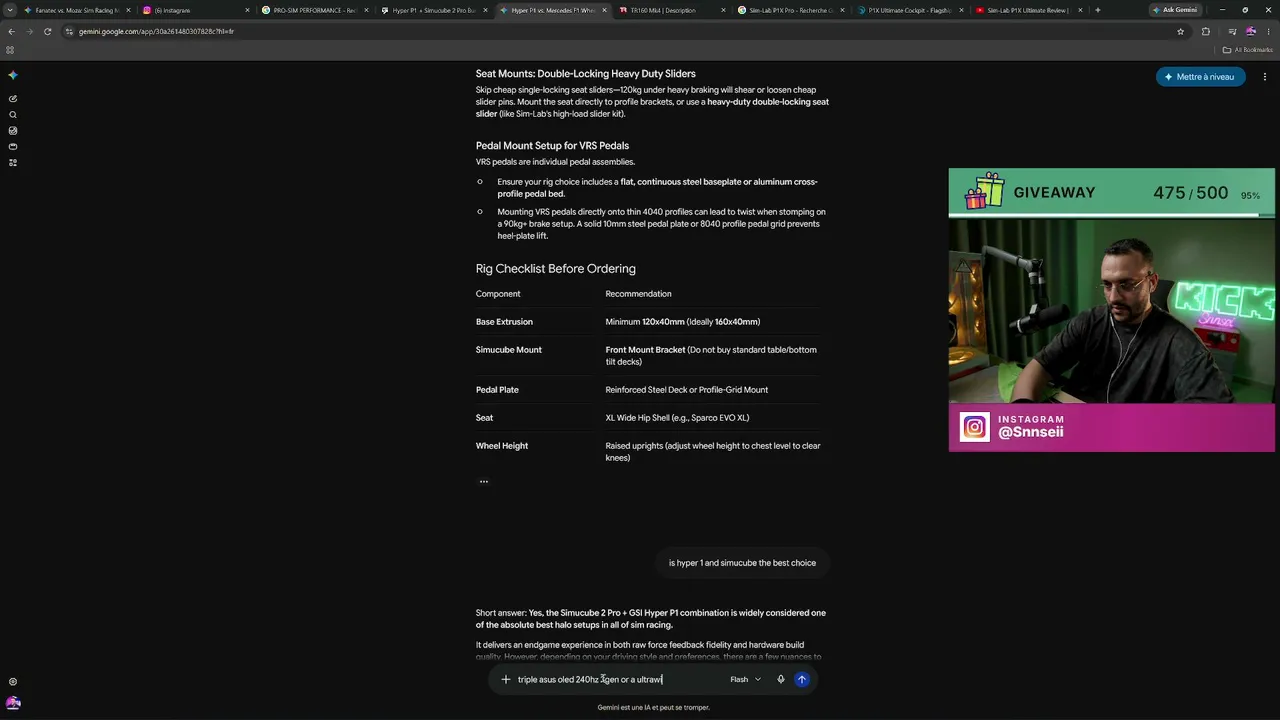The width and height of the screenshot is (1280, 720).
Task: Open the apps grid in the bookmarks bar
Action: 11,50
